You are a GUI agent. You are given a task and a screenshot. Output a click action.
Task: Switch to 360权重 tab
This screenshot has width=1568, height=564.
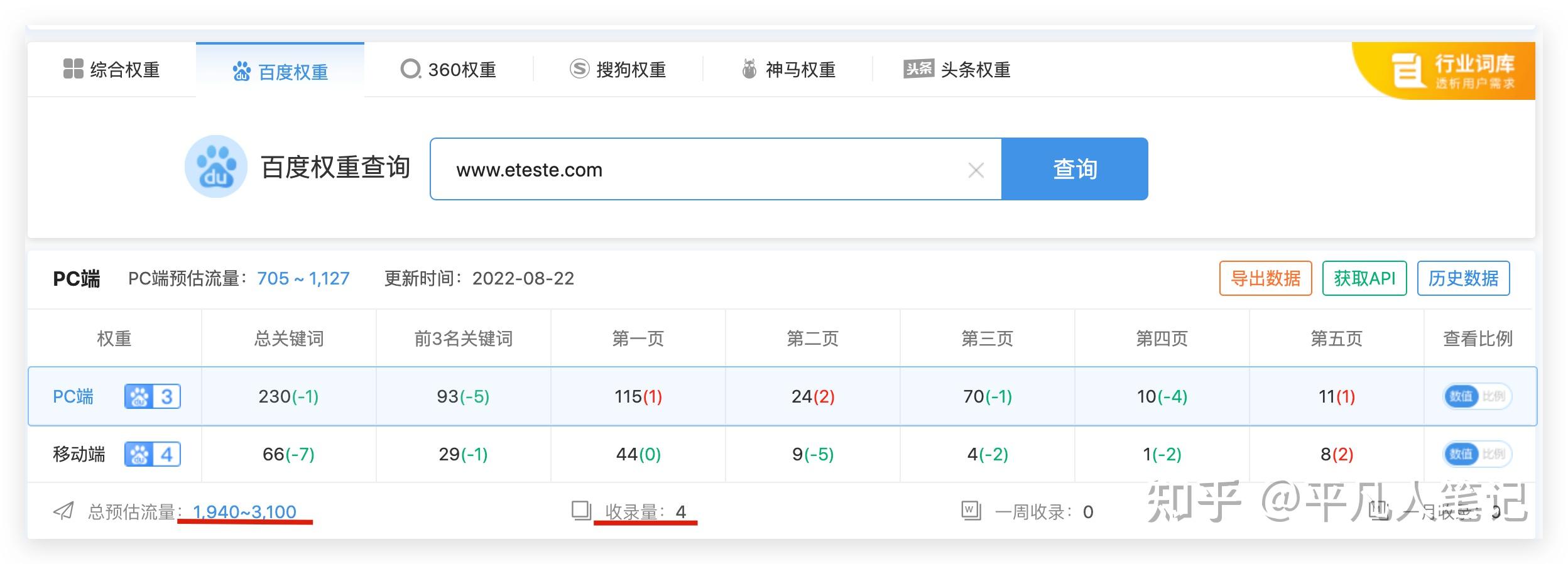[449, 70]
